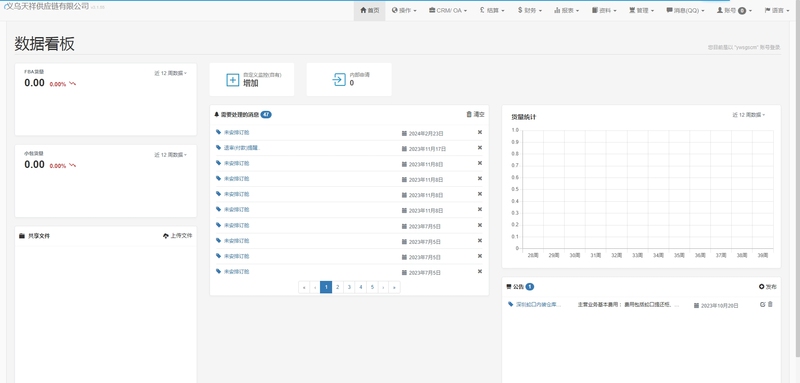The width and height of the screenshot is (800, 383).
Task: Click the 公告 panel header icon
Action: (509, 287)
